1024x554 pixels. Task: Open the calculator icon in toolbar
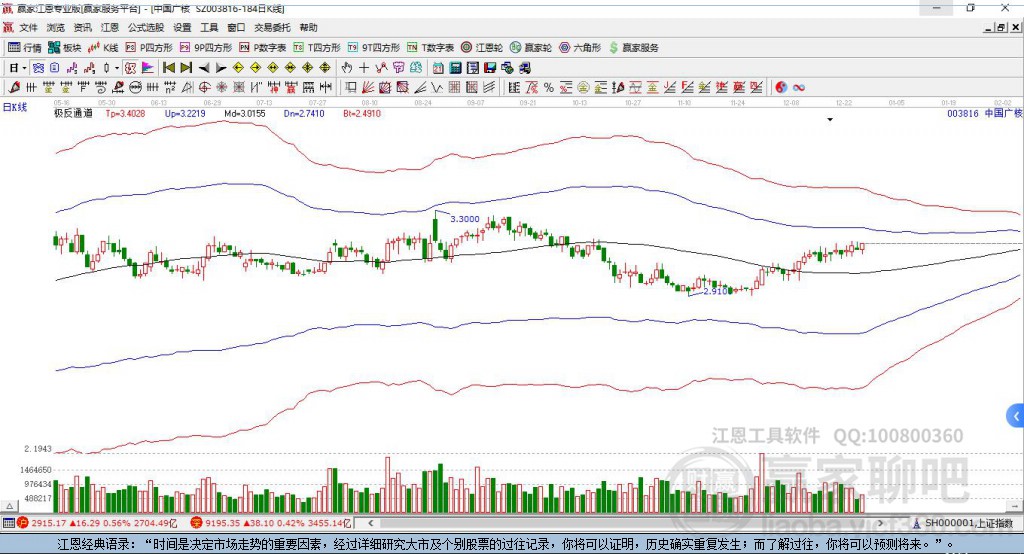click(x=455, y=68)
